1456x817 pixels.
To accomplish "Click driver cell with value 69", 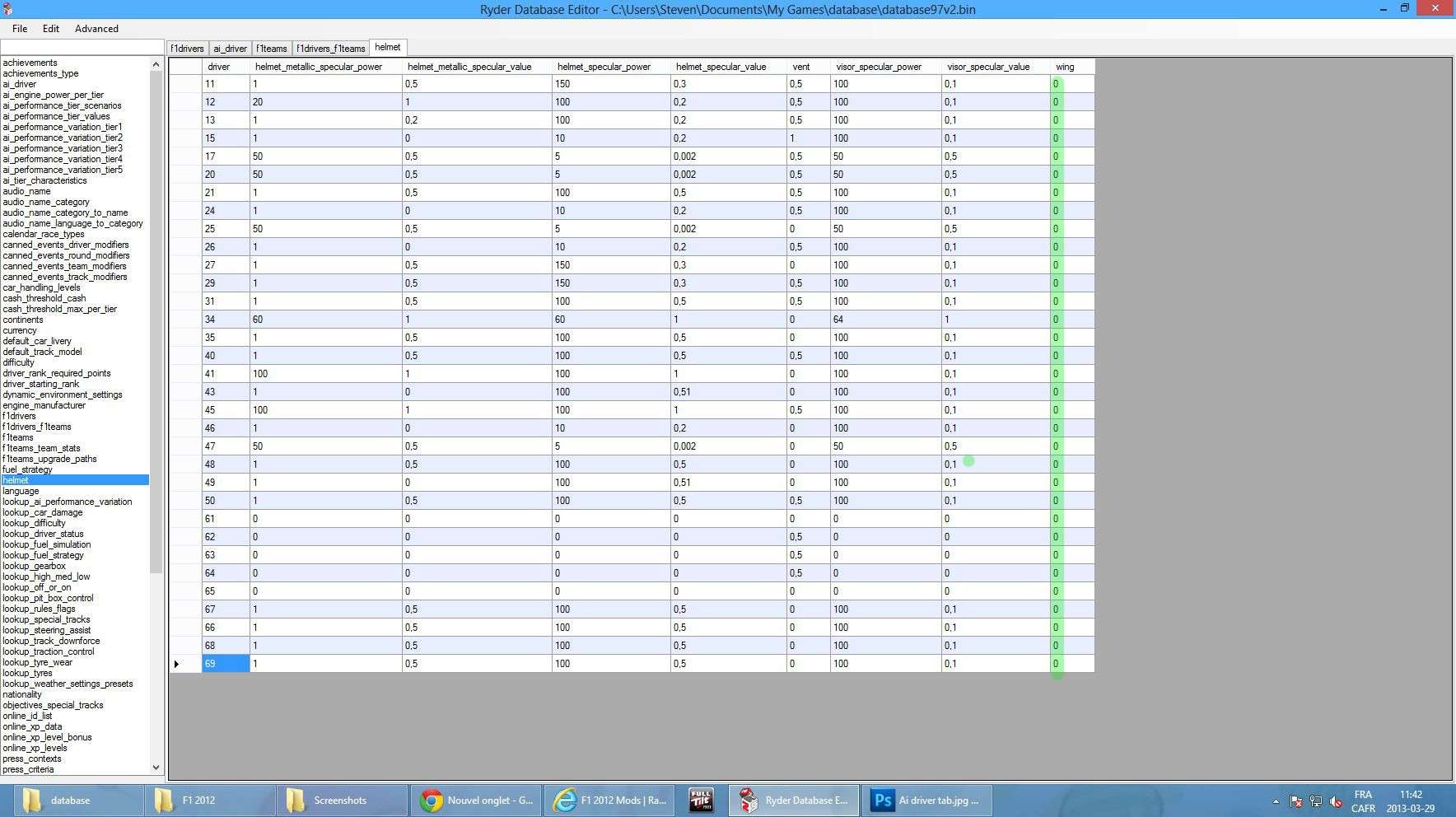I will [226, 664].
